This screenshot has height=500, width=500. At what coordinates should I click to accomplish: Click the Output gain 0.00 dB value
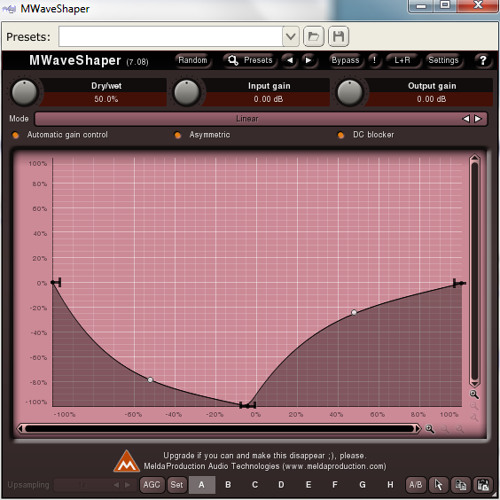coord(431,99)
